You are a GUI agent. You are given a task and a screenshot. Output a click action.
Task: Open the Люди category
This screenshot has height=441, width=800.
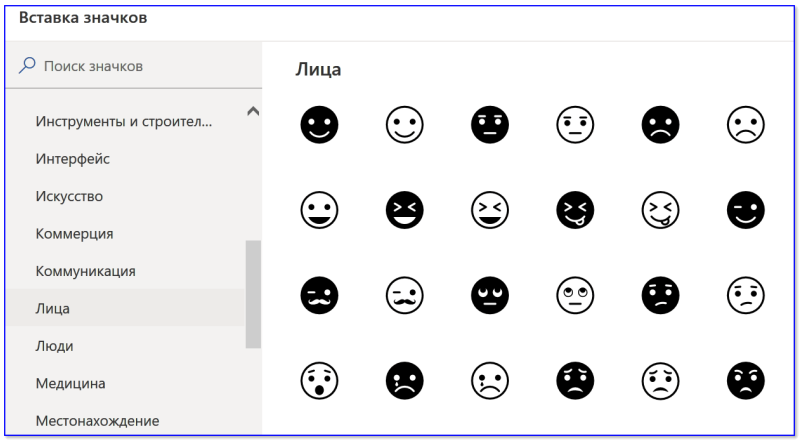(x=55, y=346)
